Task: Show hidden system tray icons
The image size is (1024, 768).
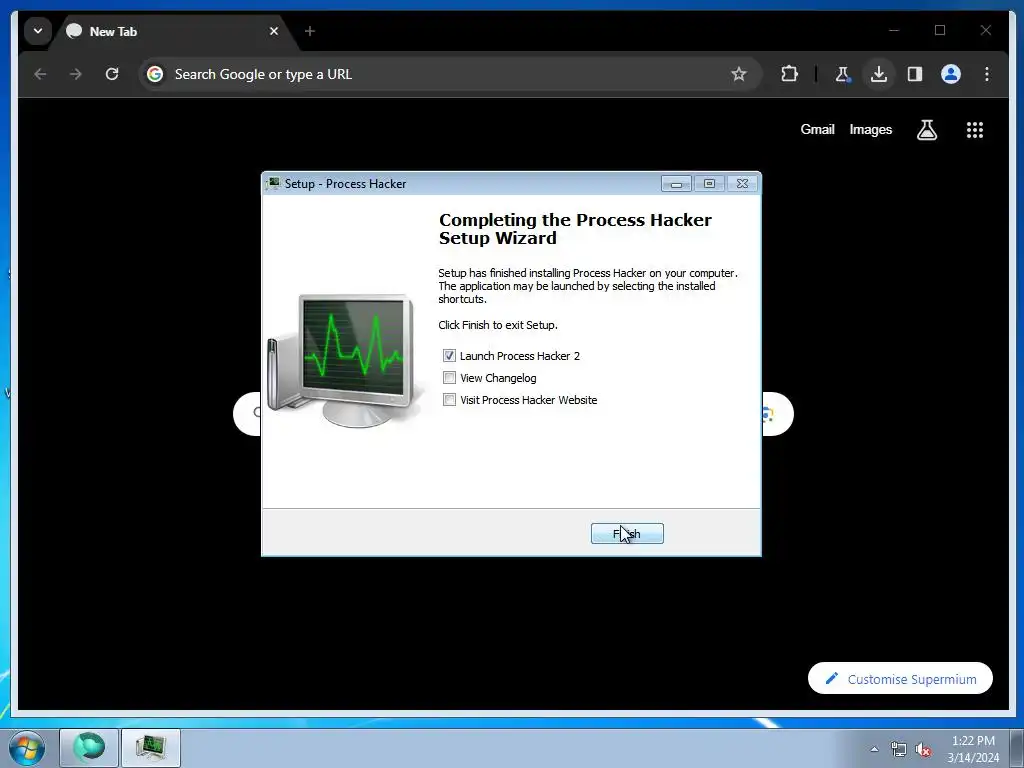Action: pos(874,749)
